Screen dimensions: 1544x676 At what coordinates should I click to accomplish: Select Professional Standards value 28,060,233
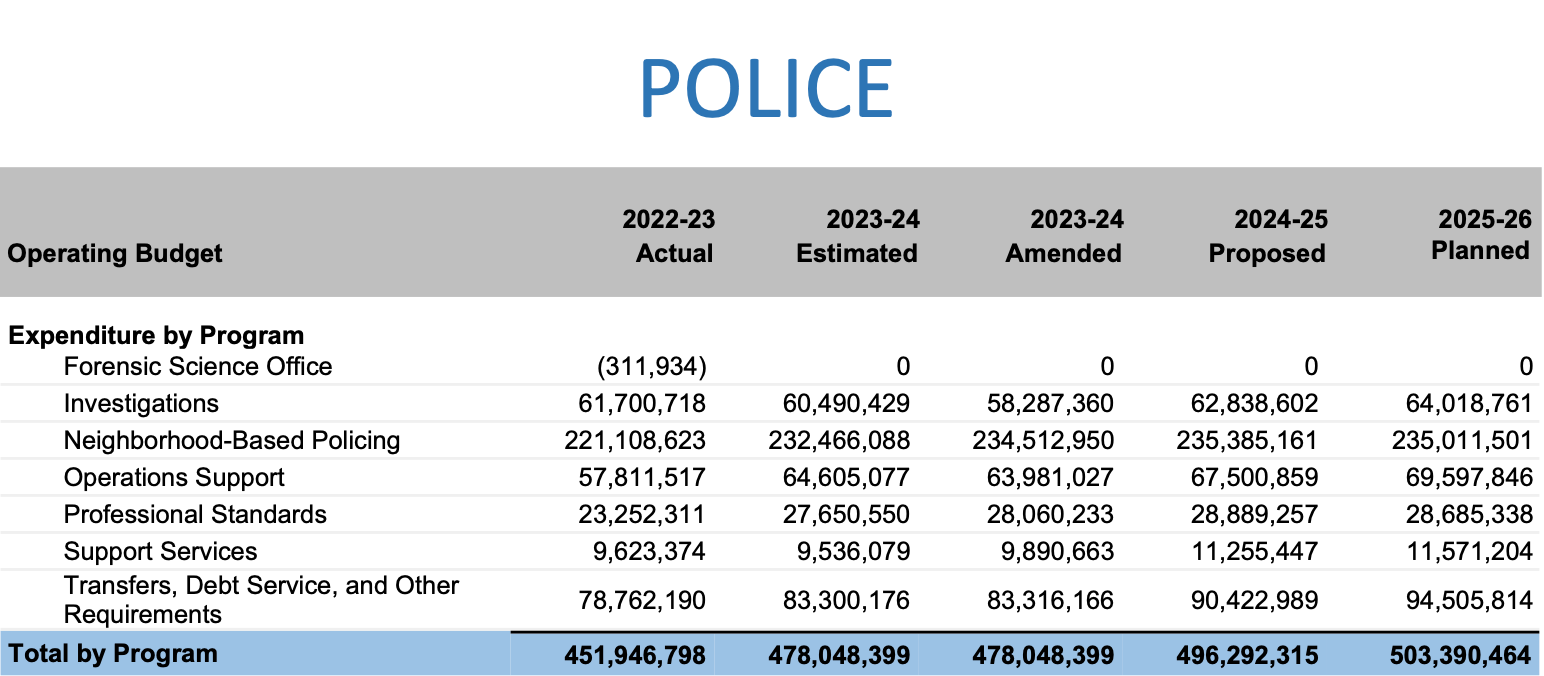pyautogui.click(x=1051, y=515)
